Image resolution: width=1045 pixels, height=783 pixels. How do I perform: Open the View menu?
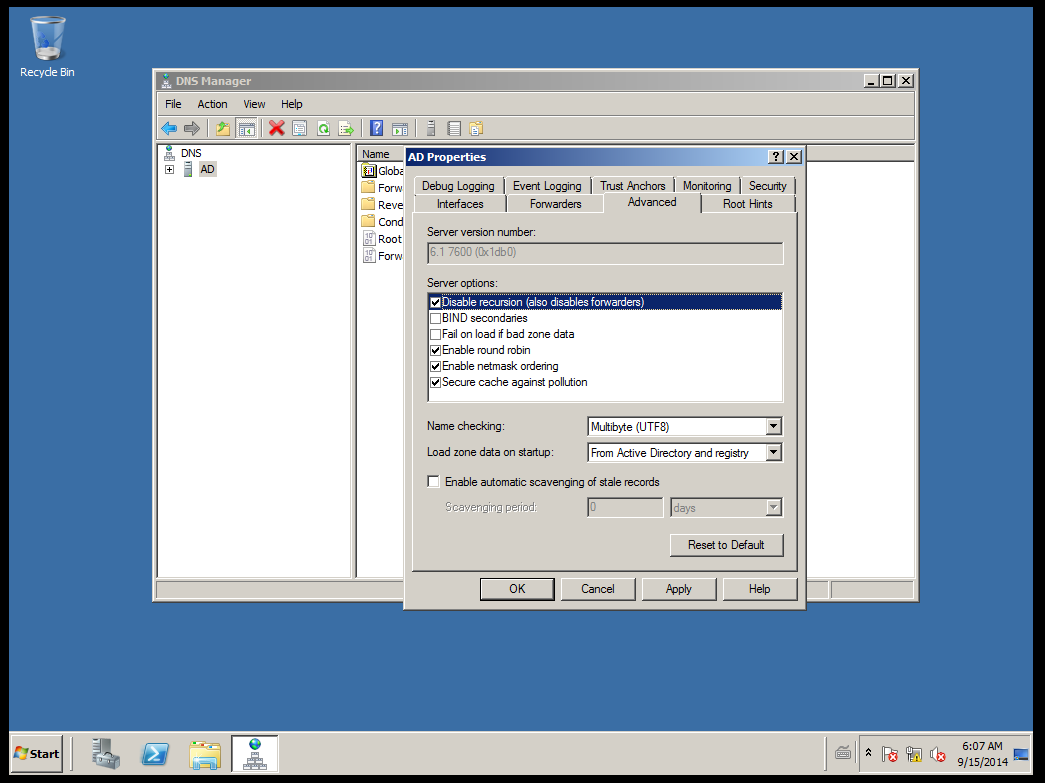pyautogui.click(x=254, y=104)
